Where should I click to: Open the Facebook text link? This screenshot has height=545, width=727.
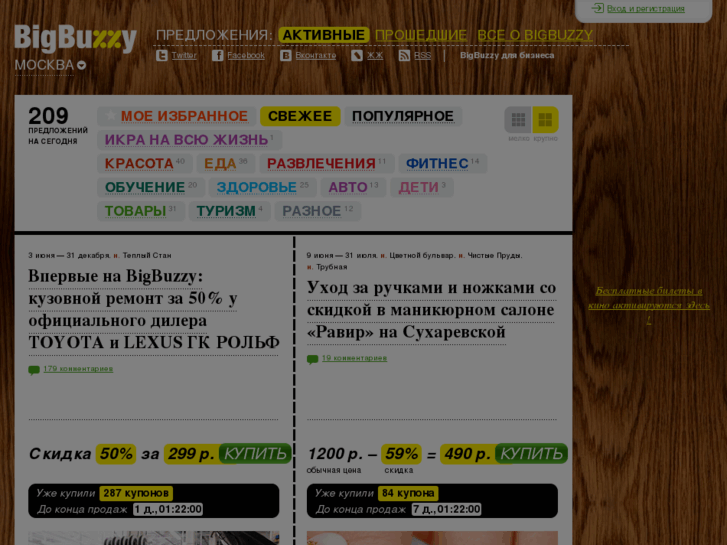coord(246,56)
